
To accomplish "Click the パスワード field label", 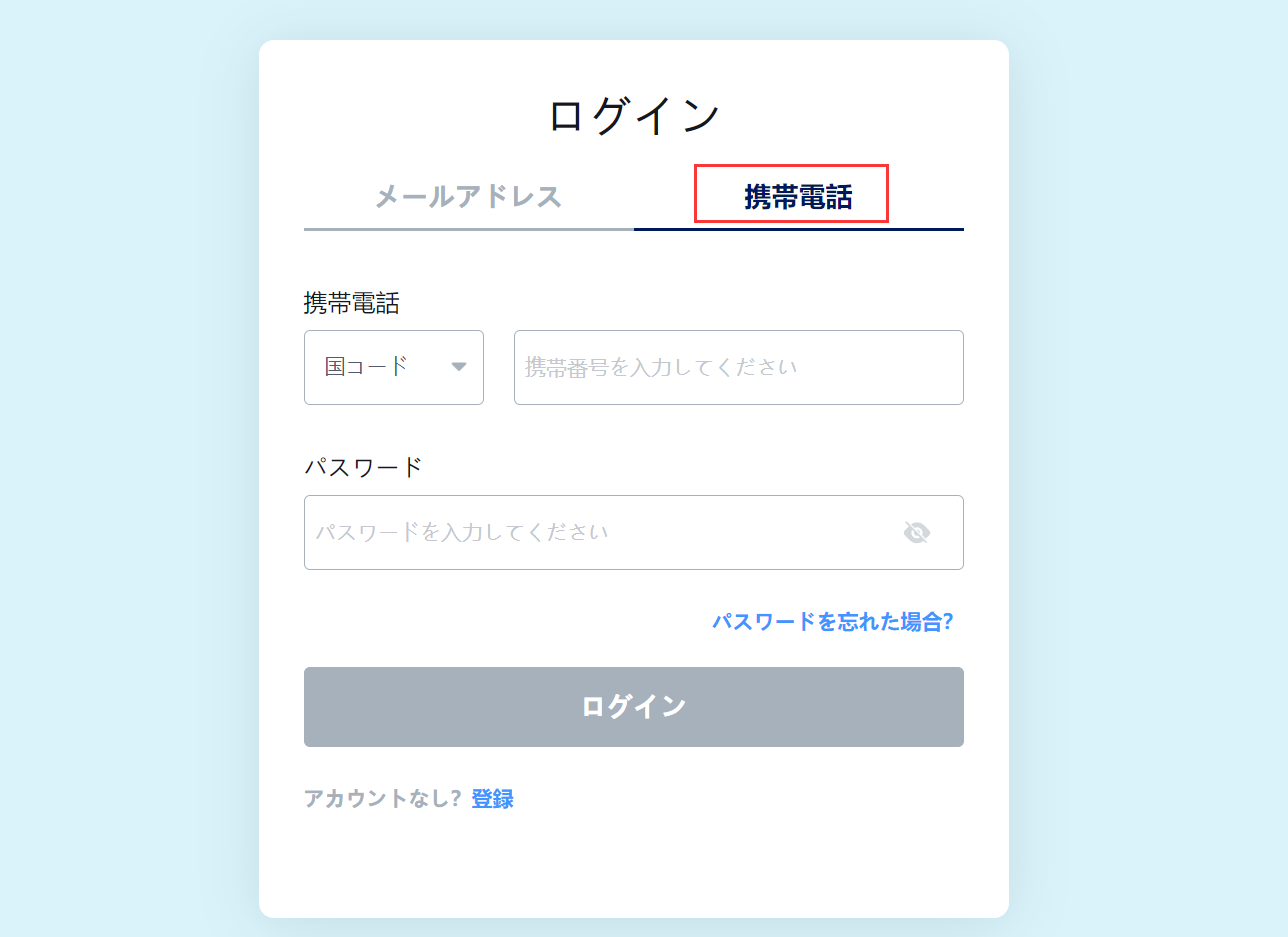I will [x=363, y=467].
